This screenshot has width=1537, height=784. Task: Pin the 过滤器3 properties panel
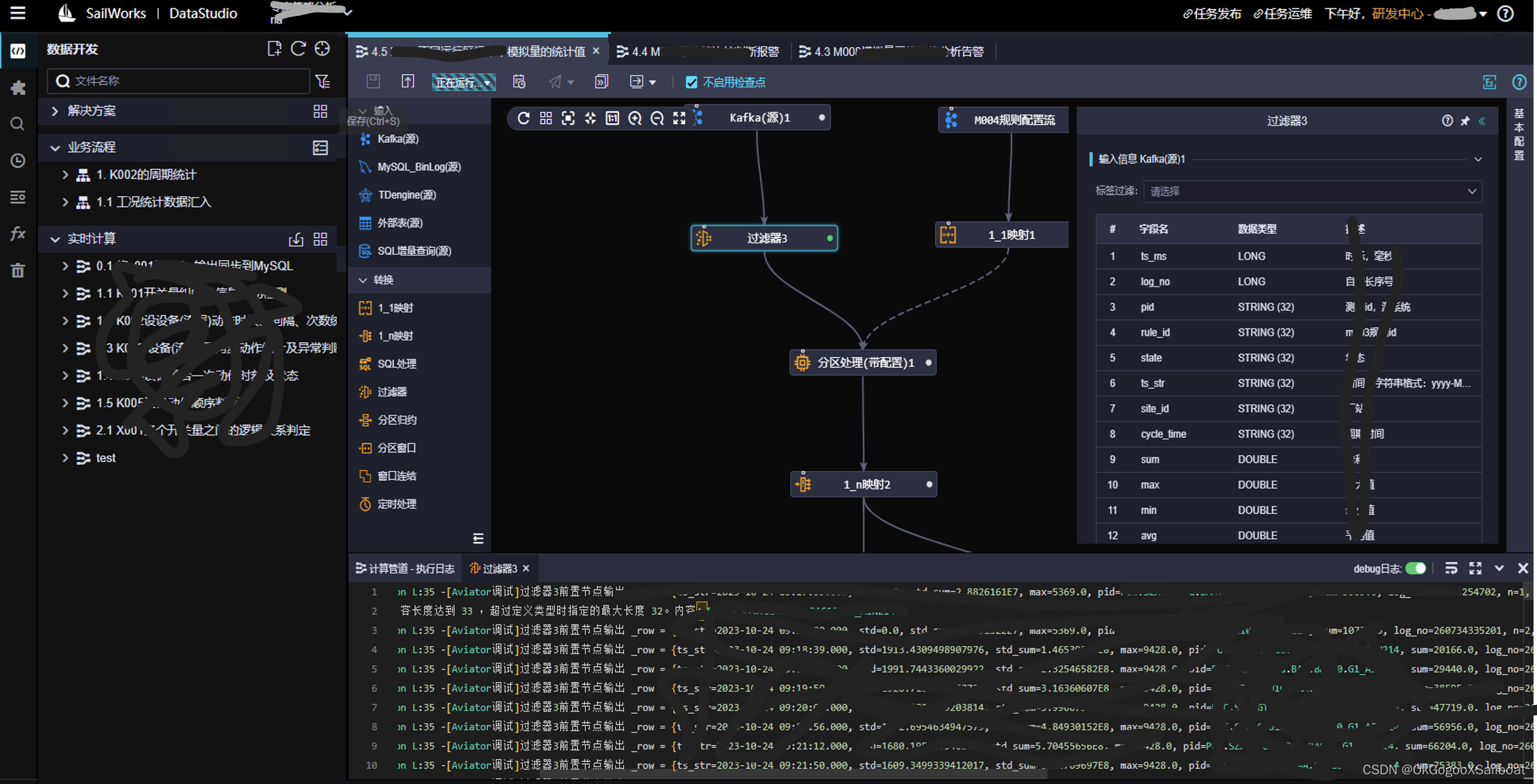[x=1465, y=121]
